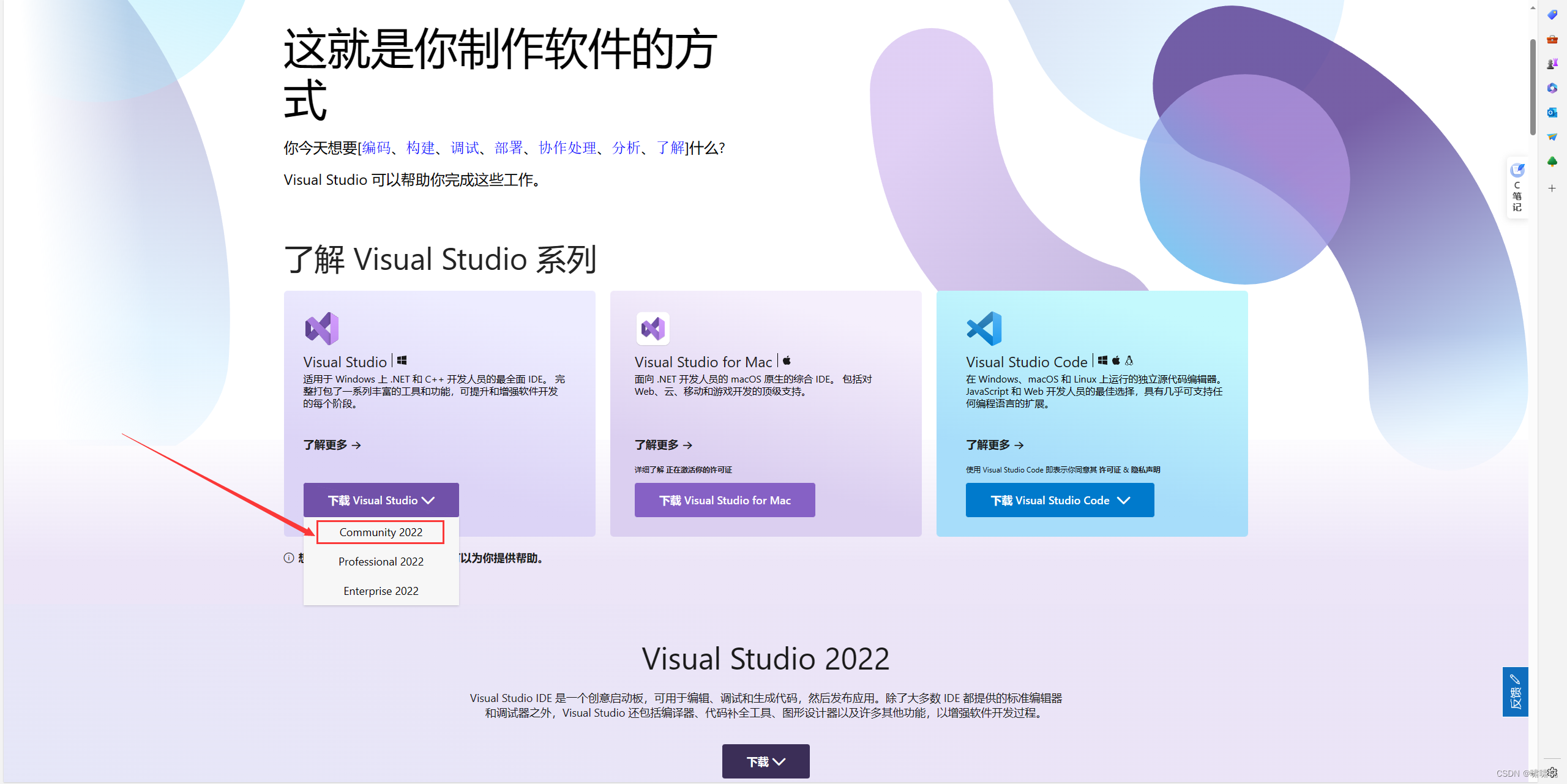Open the Outlook sidebar icon

(x=1552, y=113)
